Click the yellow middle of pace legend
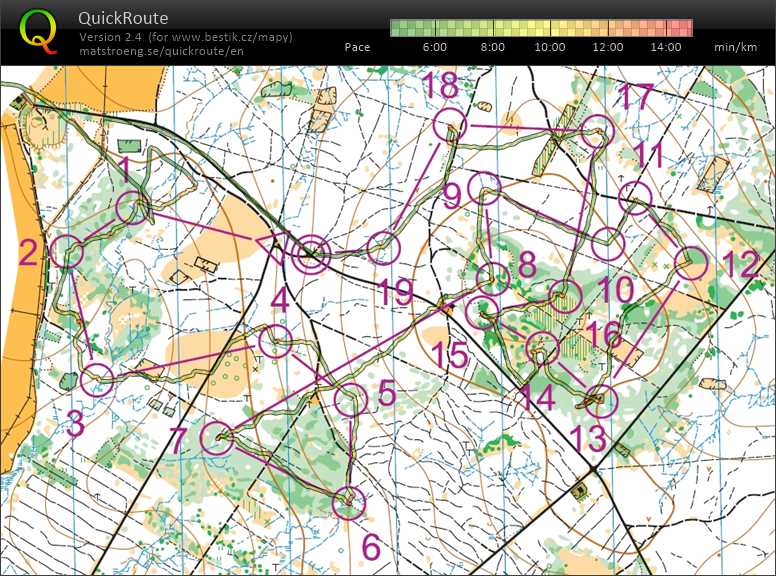 pyautogui.click(x=541, y=27)
